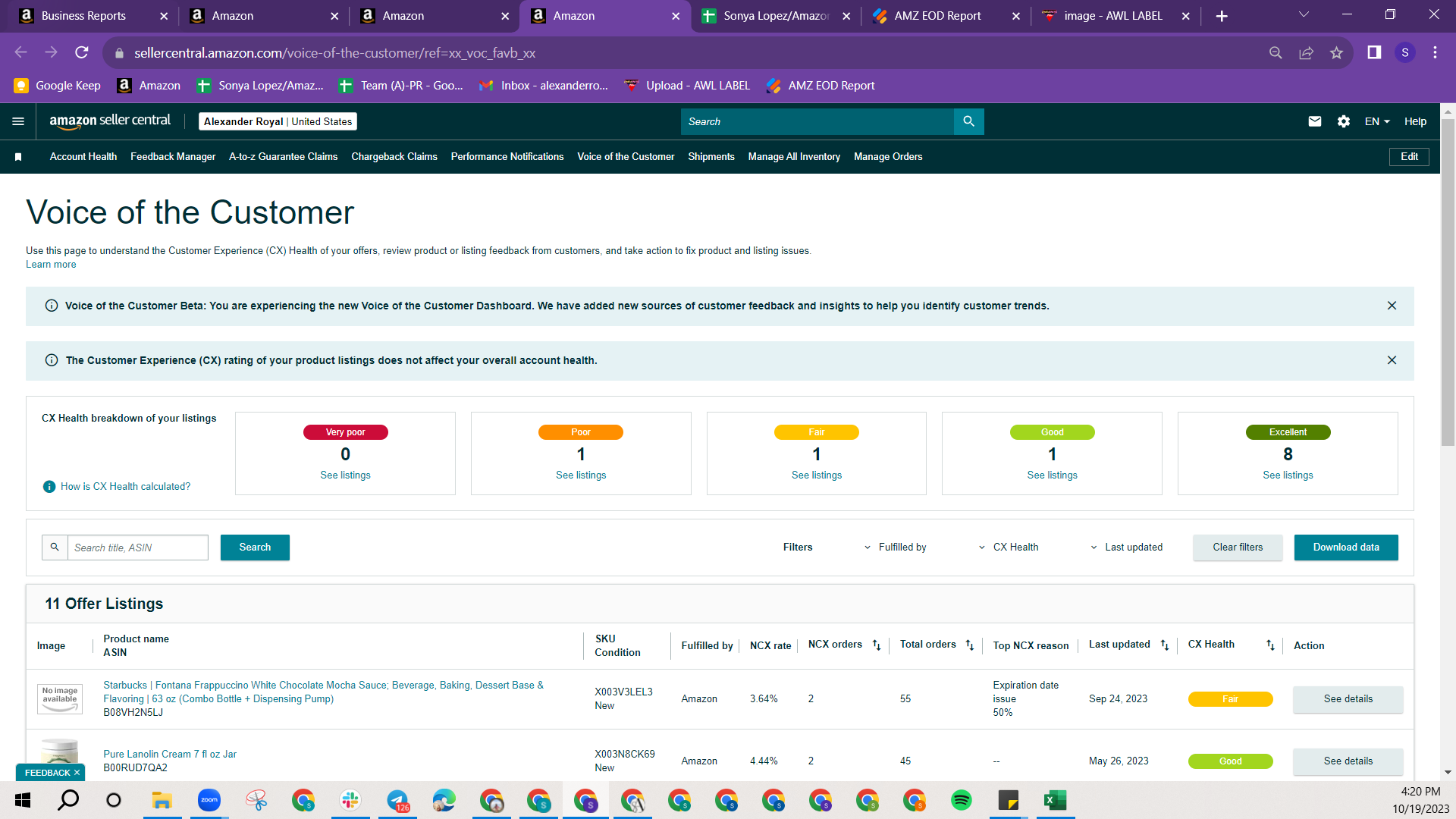
Task: Open the Chrome tab search dropdown arrow
Action: click(1304, 15)
